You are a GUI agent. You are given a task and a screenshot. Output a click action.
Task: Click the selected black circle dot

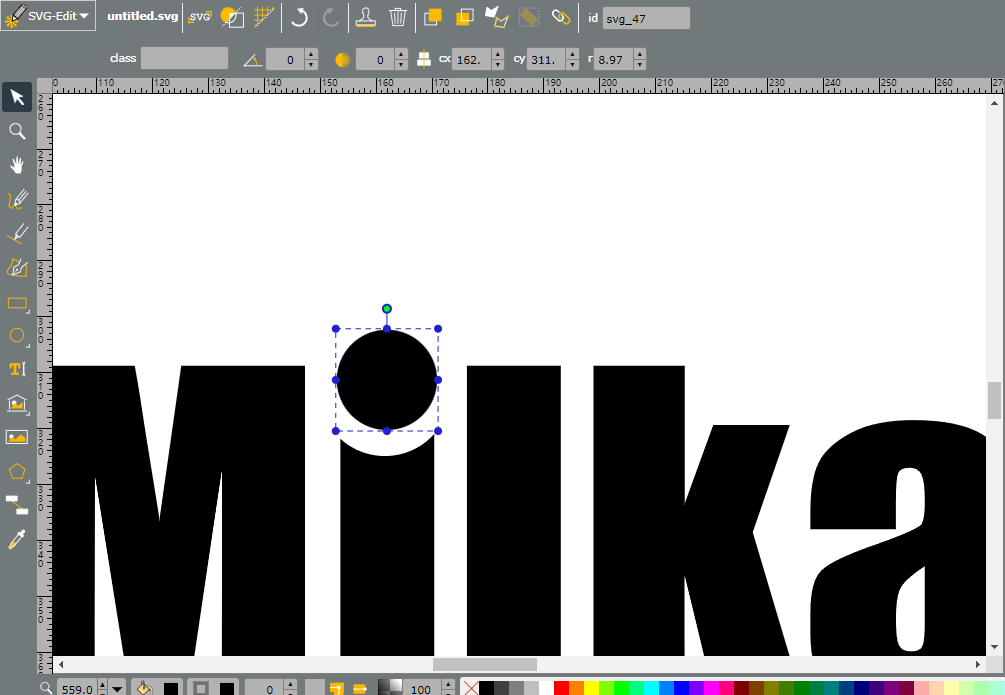(386, 380)
